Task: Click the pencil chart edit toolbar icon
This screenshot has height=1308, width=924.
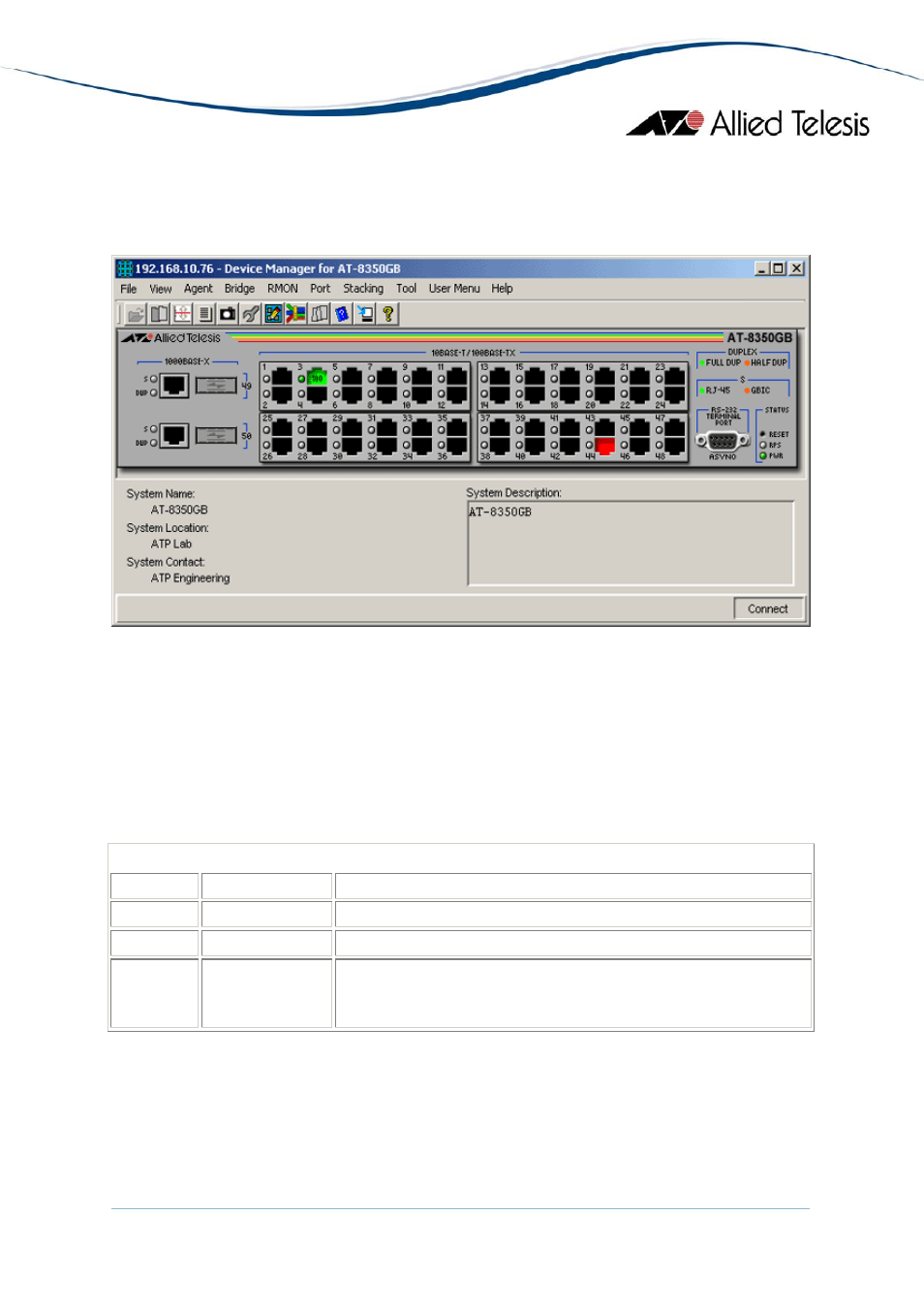Action: point(273,314)
